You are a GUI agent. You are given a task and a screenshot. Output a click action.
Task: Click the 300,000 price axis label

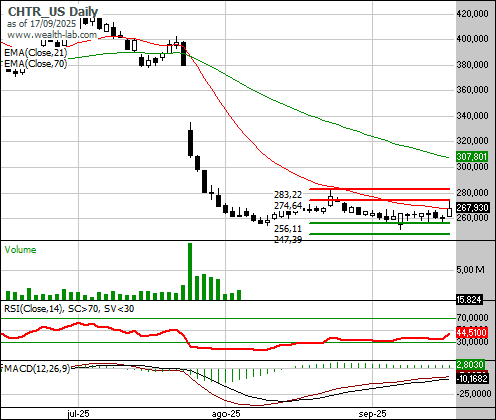472,166
